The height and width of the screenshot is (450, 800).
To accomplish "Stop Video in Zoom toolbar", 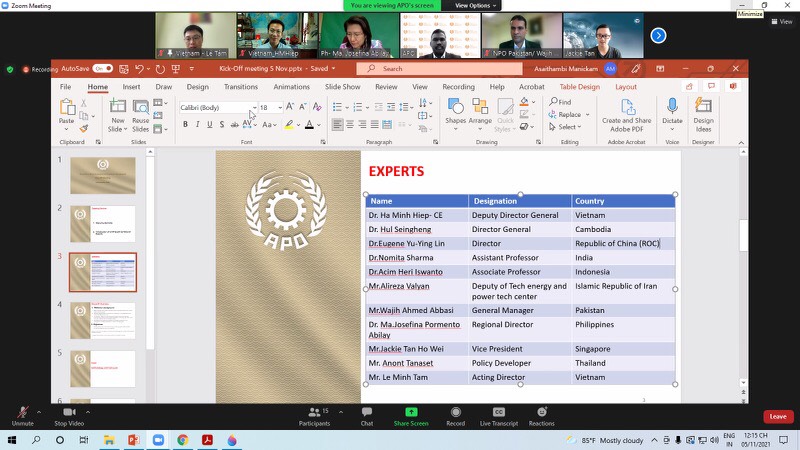I will click(69, 416).
